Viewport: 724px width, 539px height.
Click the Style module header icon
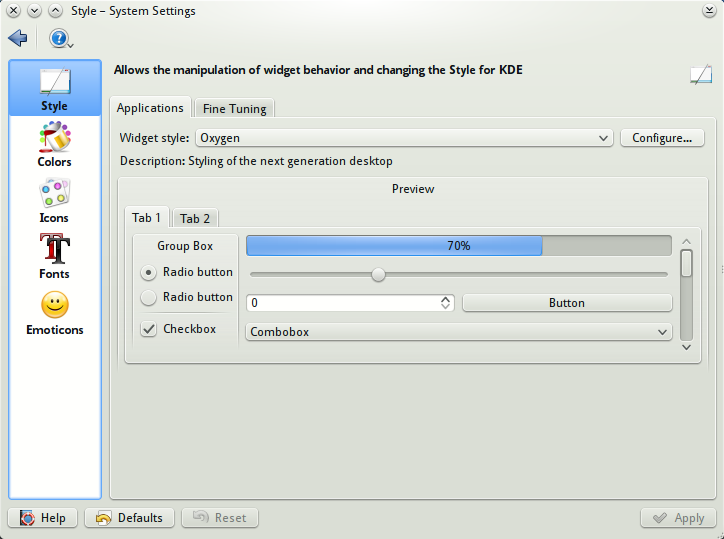coord(701,75)
